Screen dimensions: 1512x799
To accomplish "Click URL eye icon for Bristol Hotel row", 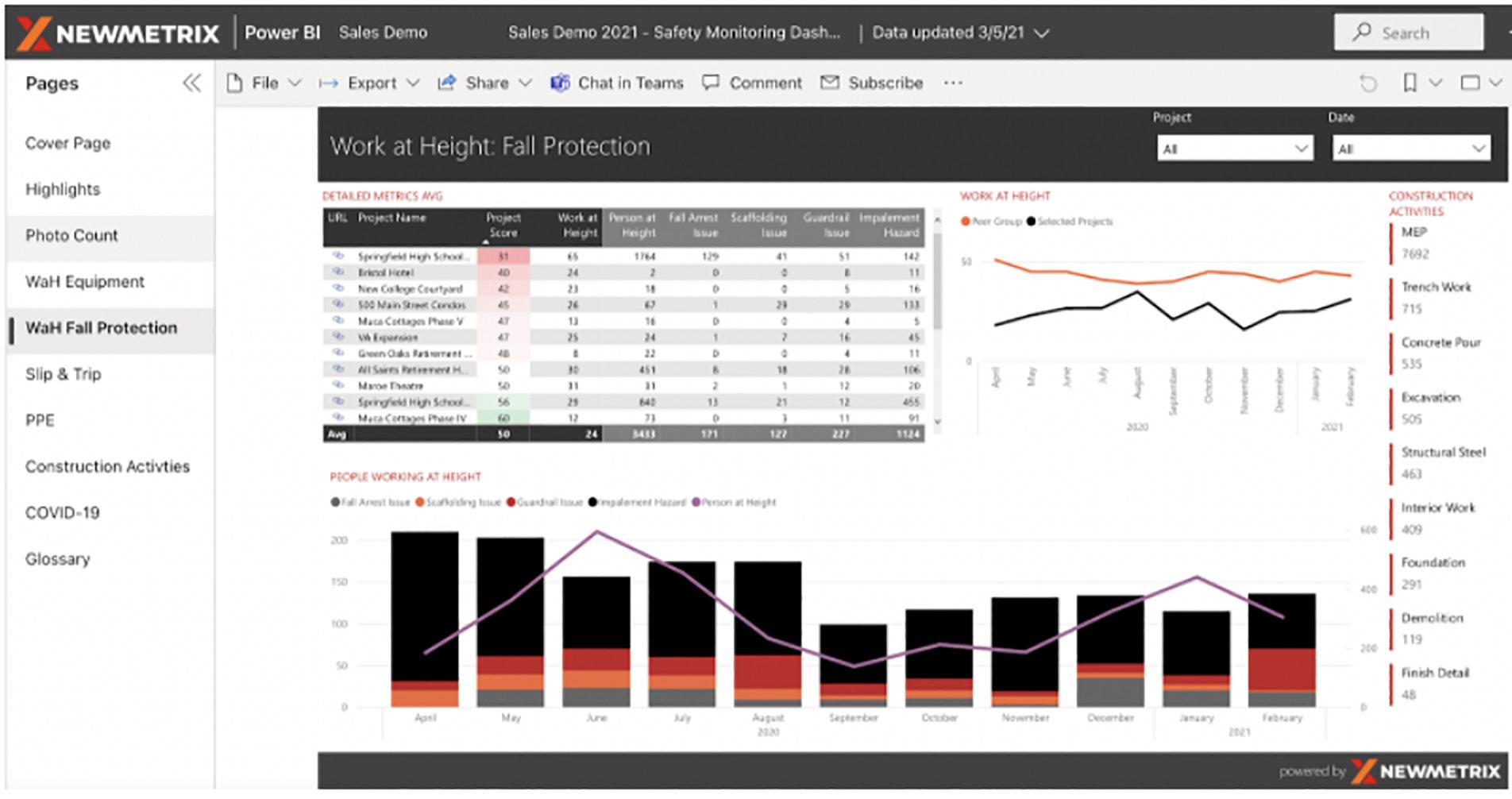I will click(x=337, y=272).
